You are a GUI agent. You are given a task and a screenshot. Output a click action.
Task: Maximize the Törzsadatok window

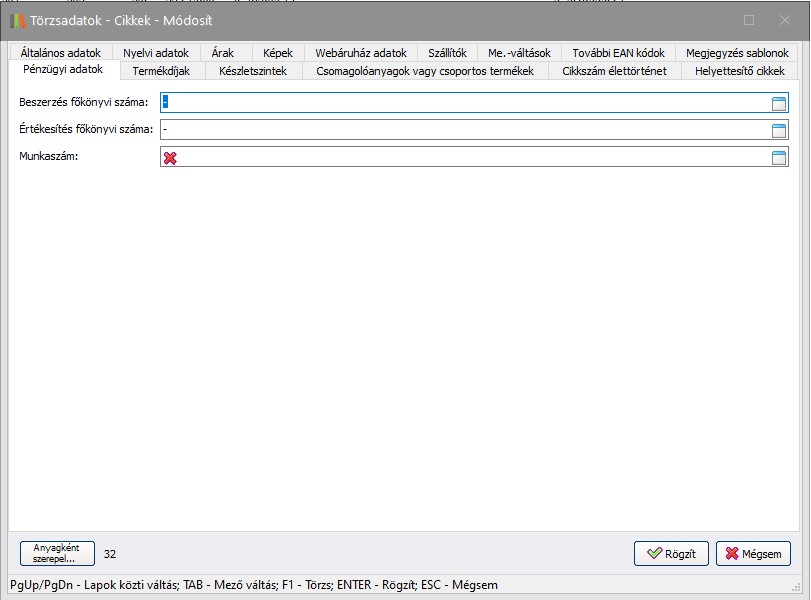(749, 20)
